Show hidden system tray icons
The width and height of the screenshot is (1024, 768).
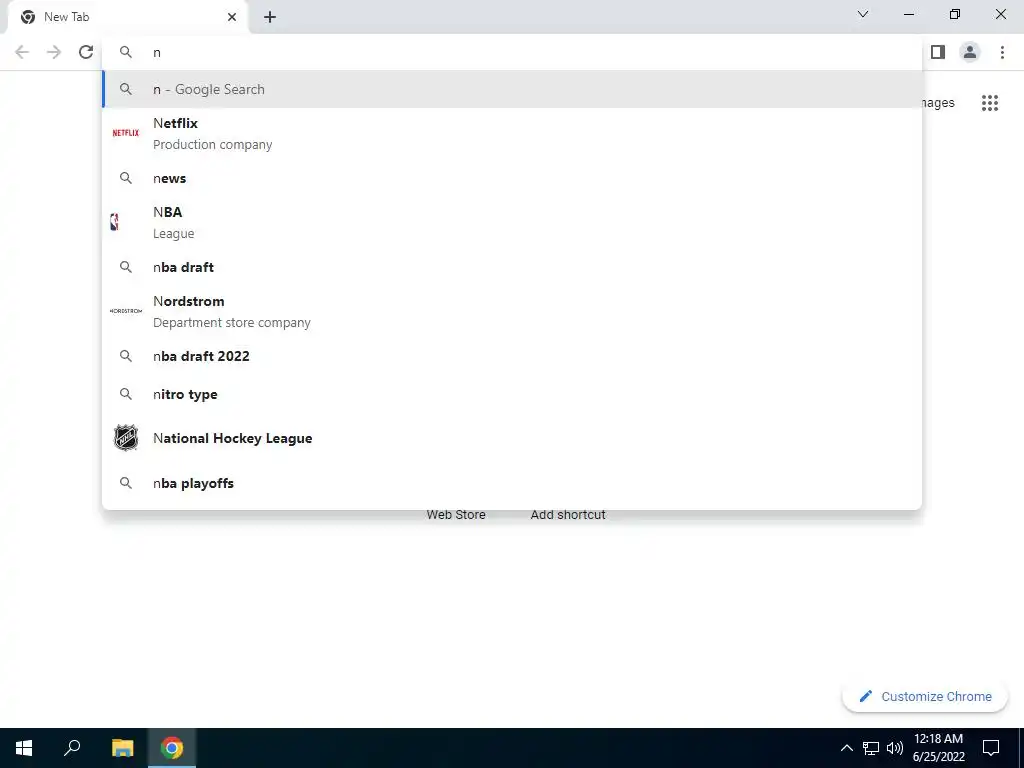(x=846, y=748)
